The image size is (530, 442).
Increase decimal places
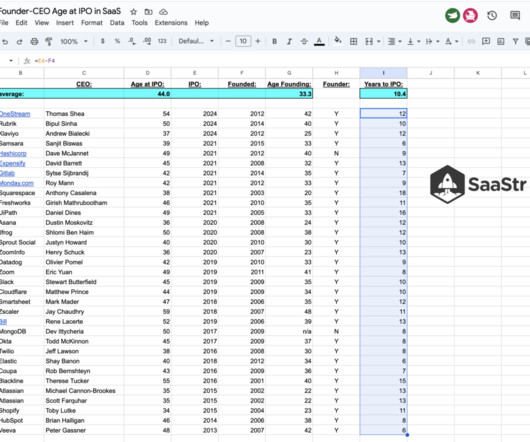click(147, 41)
